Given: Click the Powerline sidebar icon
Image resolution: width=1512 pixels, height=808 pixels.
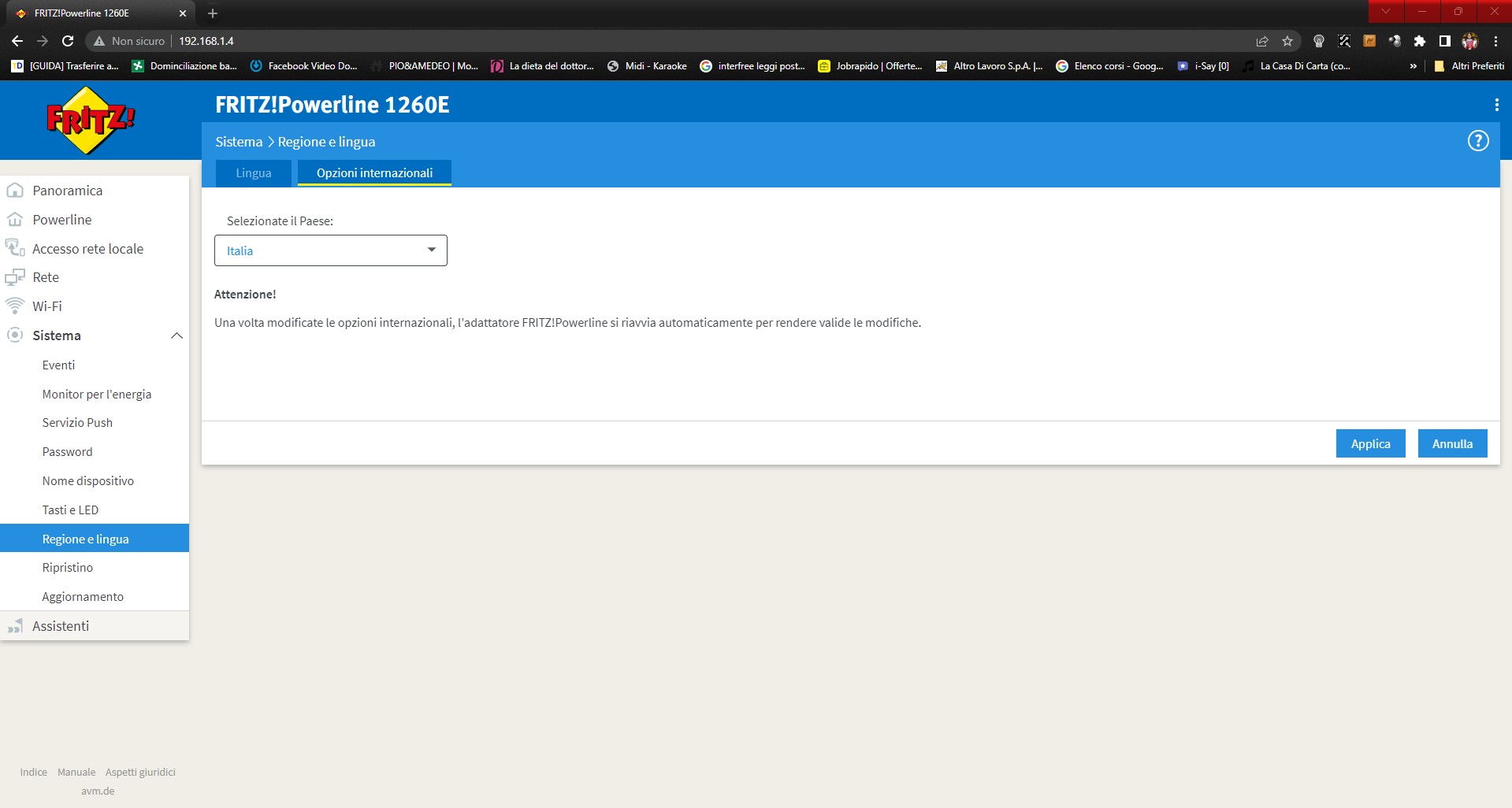Looking at the screenshot, I should [x=15, y=220].
